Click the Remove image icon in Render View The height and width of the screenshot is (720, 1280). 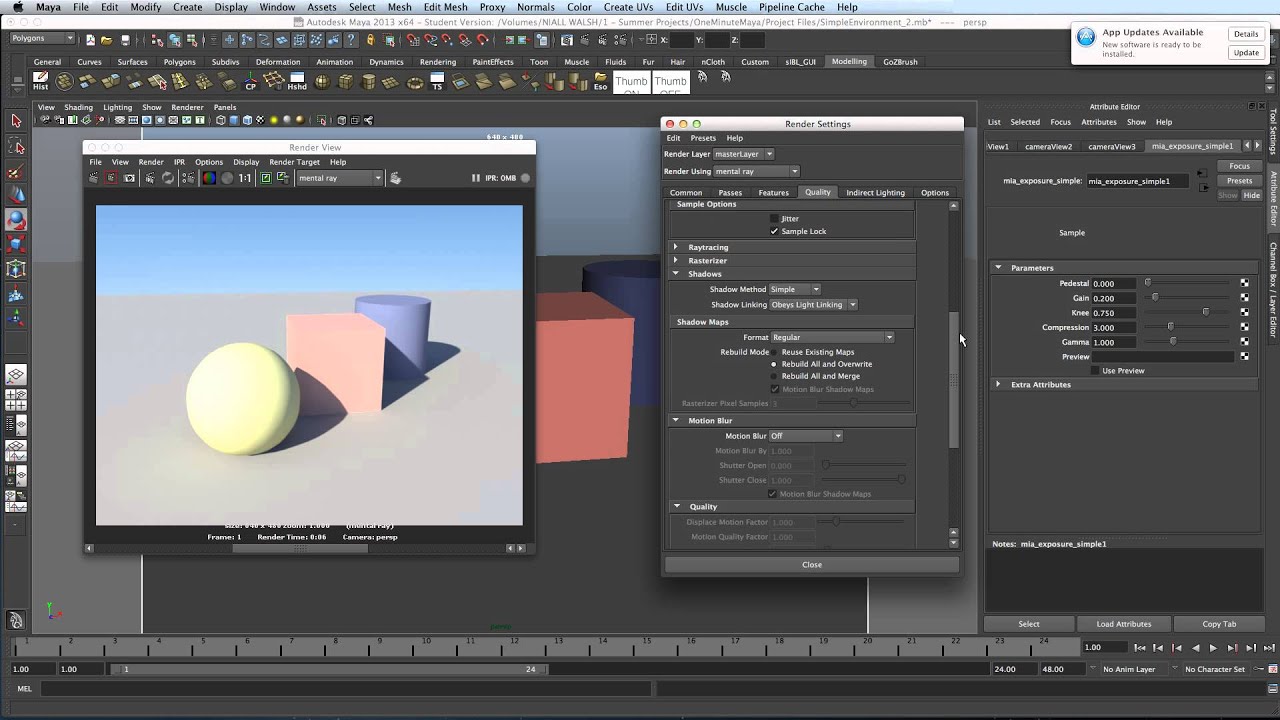[x=283, y=178]
